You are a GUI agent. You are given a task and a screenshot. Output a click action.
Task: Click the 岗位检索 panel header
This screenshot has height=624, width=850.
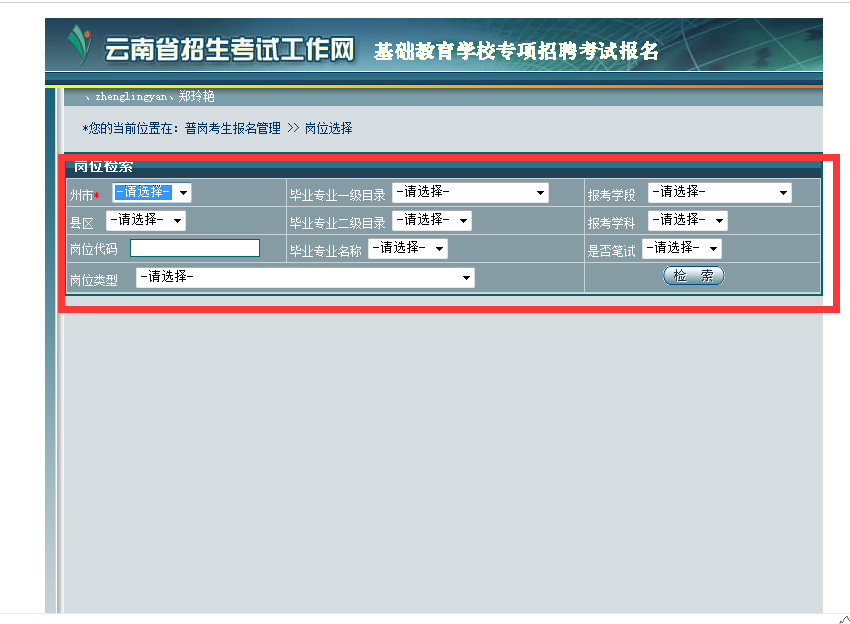(x=104, y=167)
